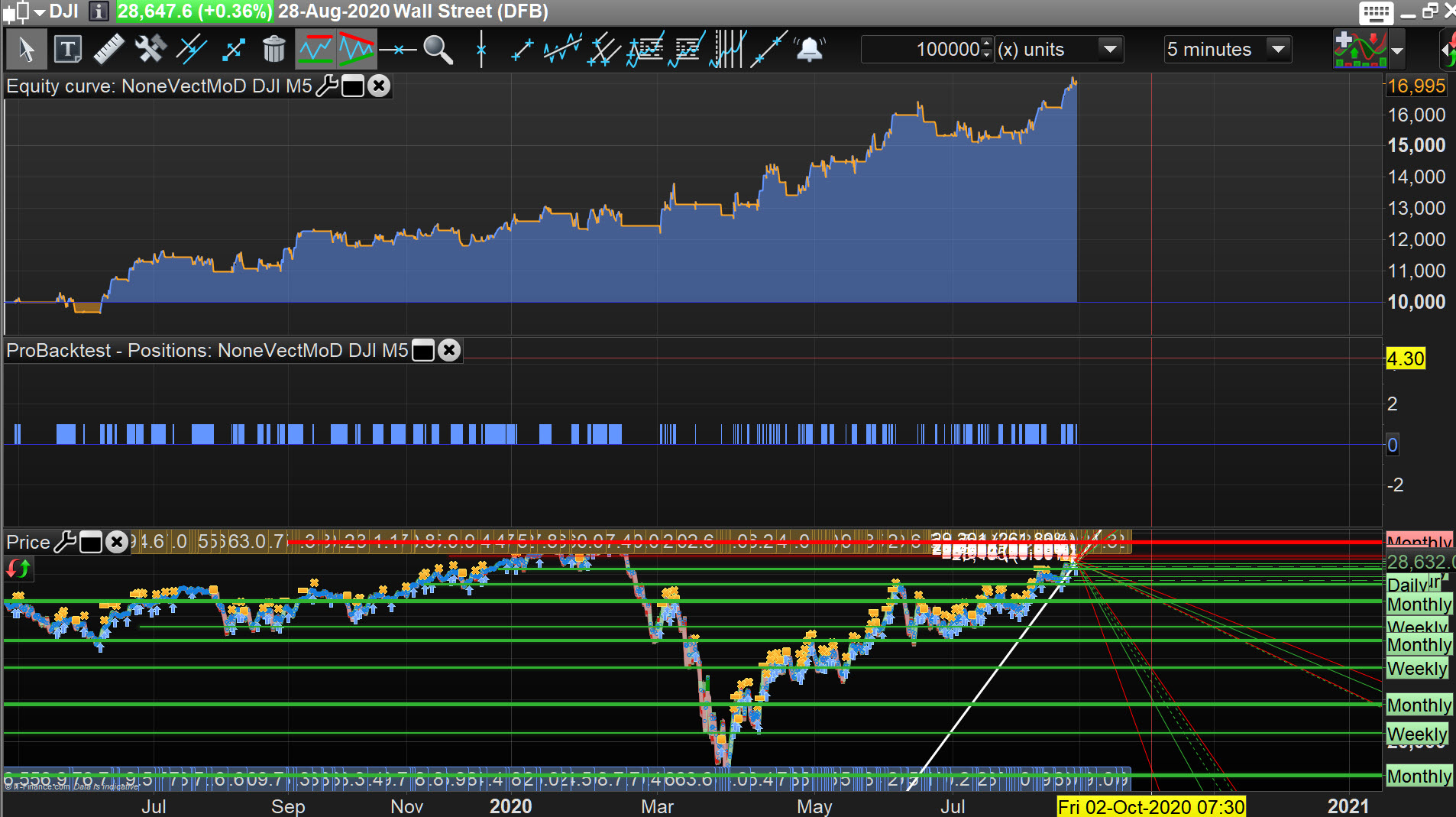
Task: Select the arrow cursor tool
Action: (x=26, y=50)
